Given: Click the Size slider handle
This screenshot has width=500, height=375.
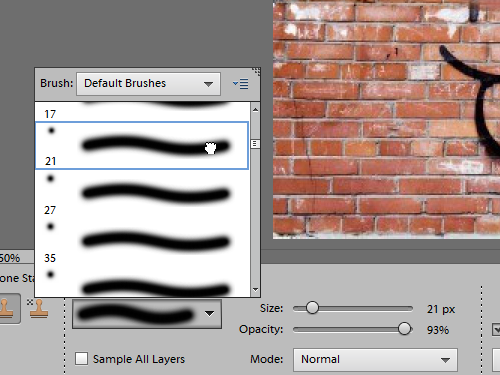Looking at the screenshot, I should pyautogui.click(x=312, y=308).
